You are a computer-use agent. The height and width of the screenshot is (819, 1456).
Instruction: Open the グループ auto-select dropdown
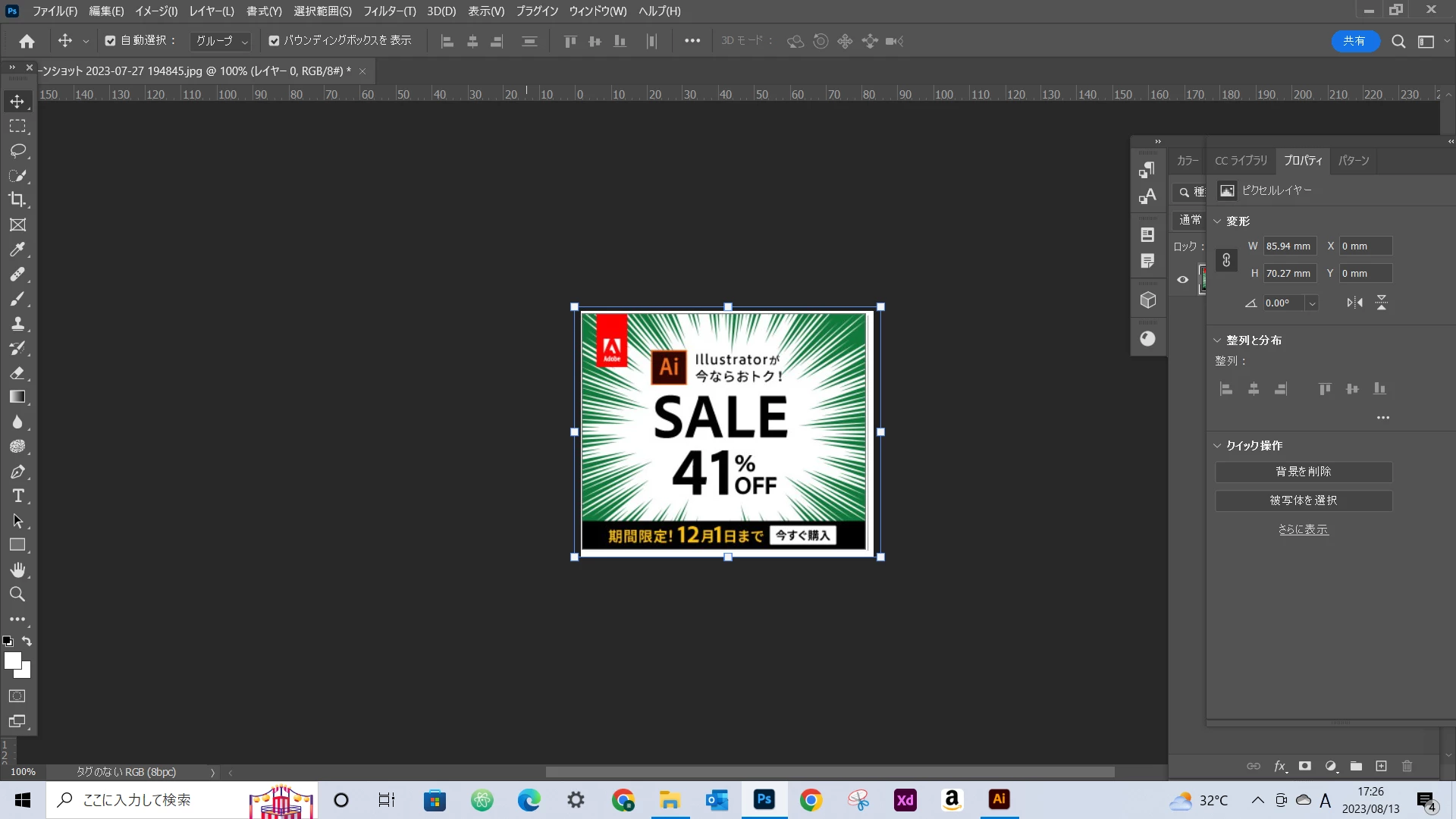tap(221, 41)
